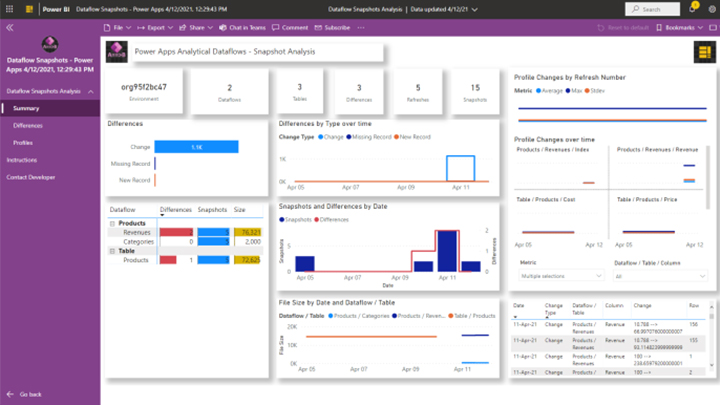Open the app launcher waffle icon
The width and height of the screenshot is (720, 405).
tap(9, 9)
